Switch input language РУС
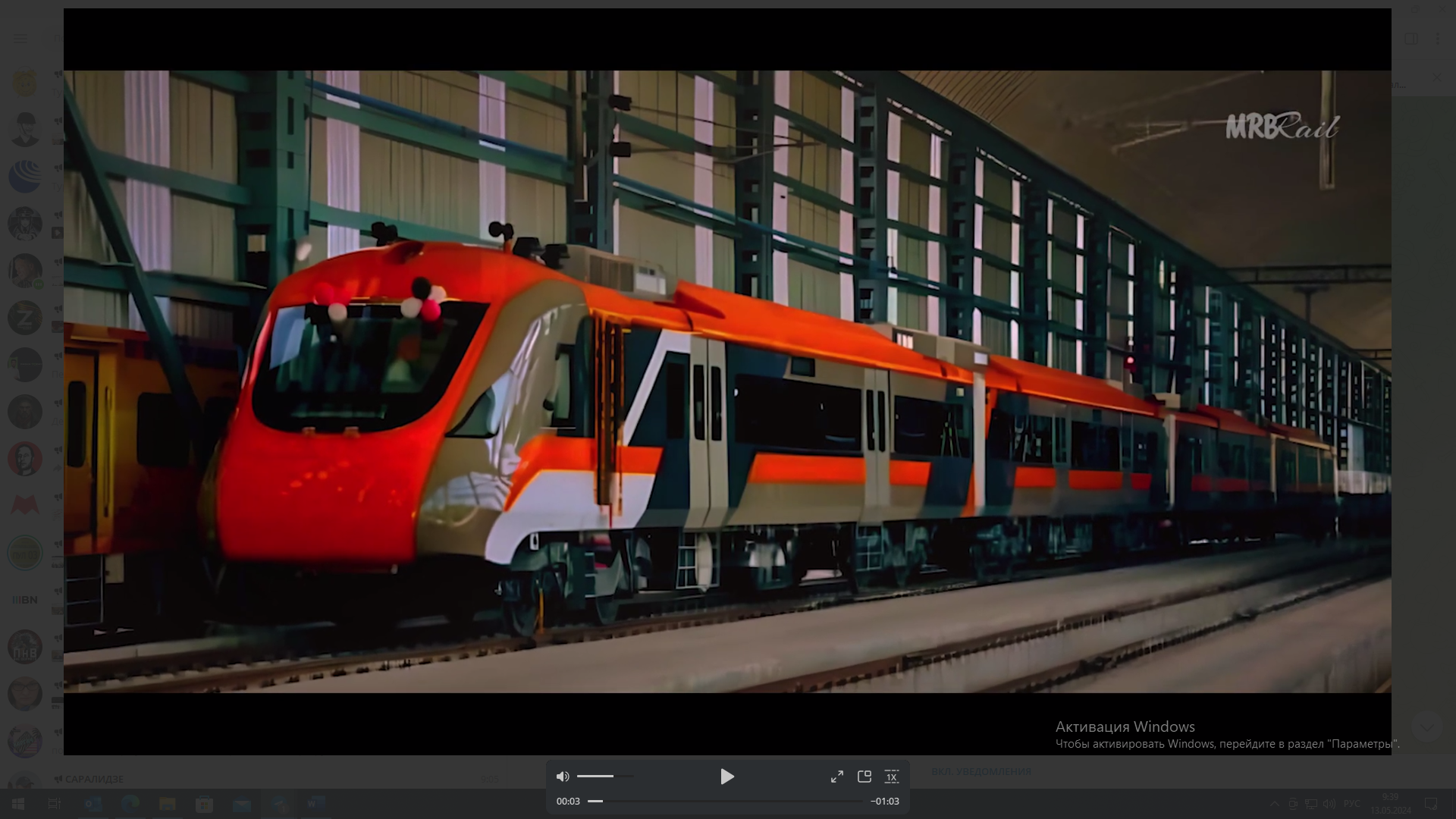Screen dimensions: 1456x819 (1351, 804)
